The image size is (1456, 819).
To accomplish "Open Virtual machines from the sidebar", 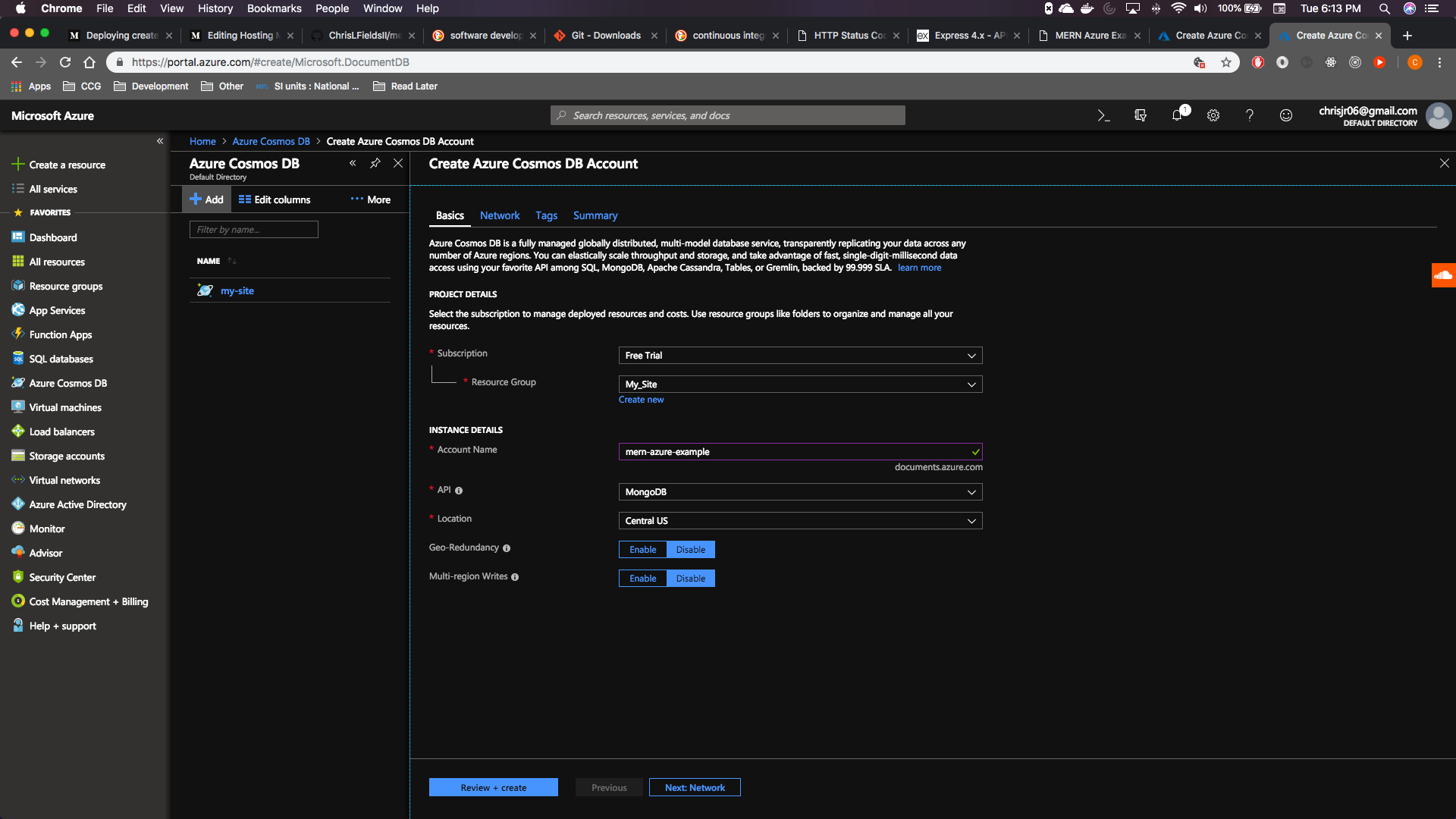I will coord(64,407).
